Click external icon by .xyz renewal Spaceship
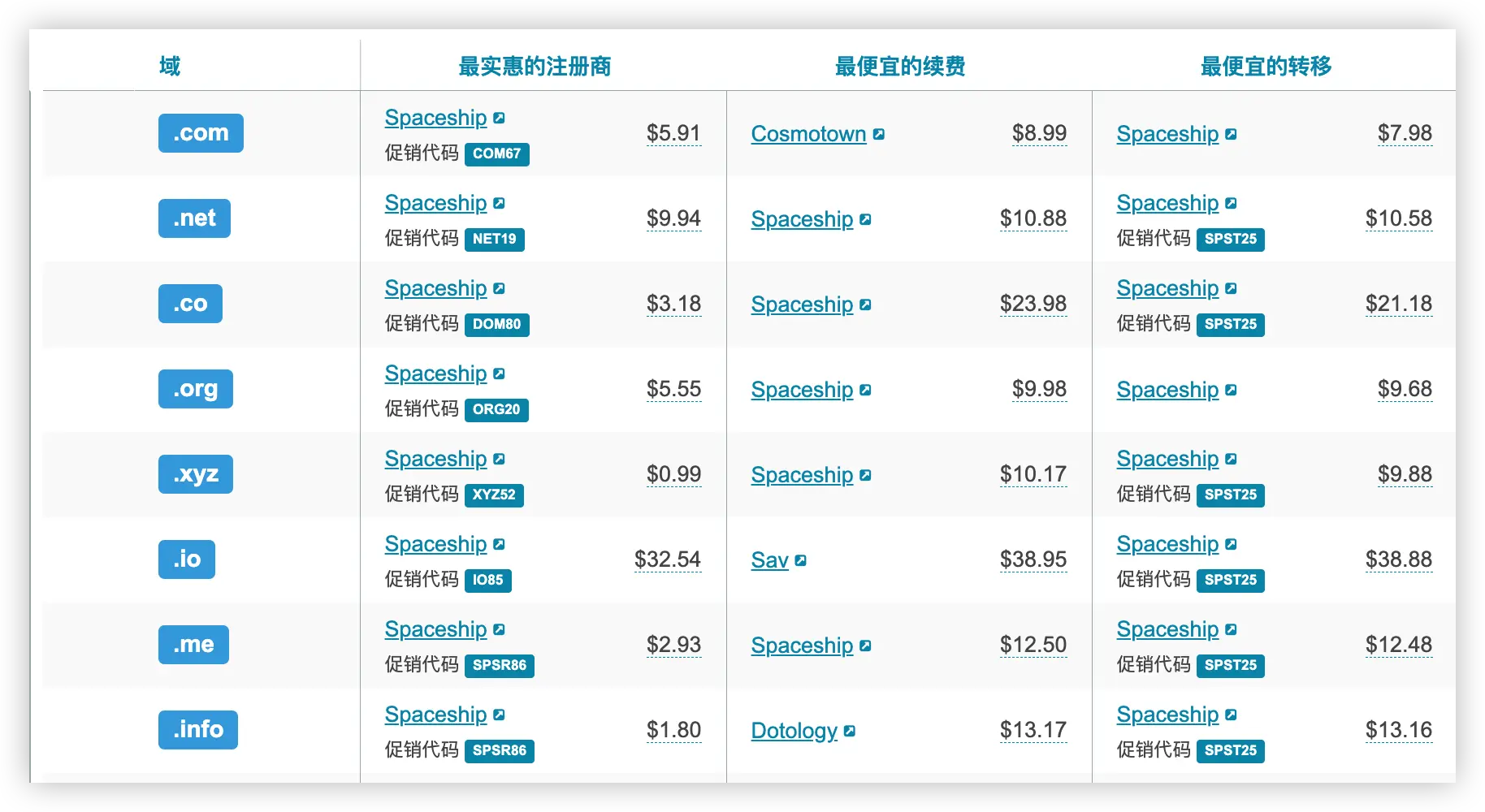The width and height of the screenshot is (1485, 812). (x=865, y=475)
